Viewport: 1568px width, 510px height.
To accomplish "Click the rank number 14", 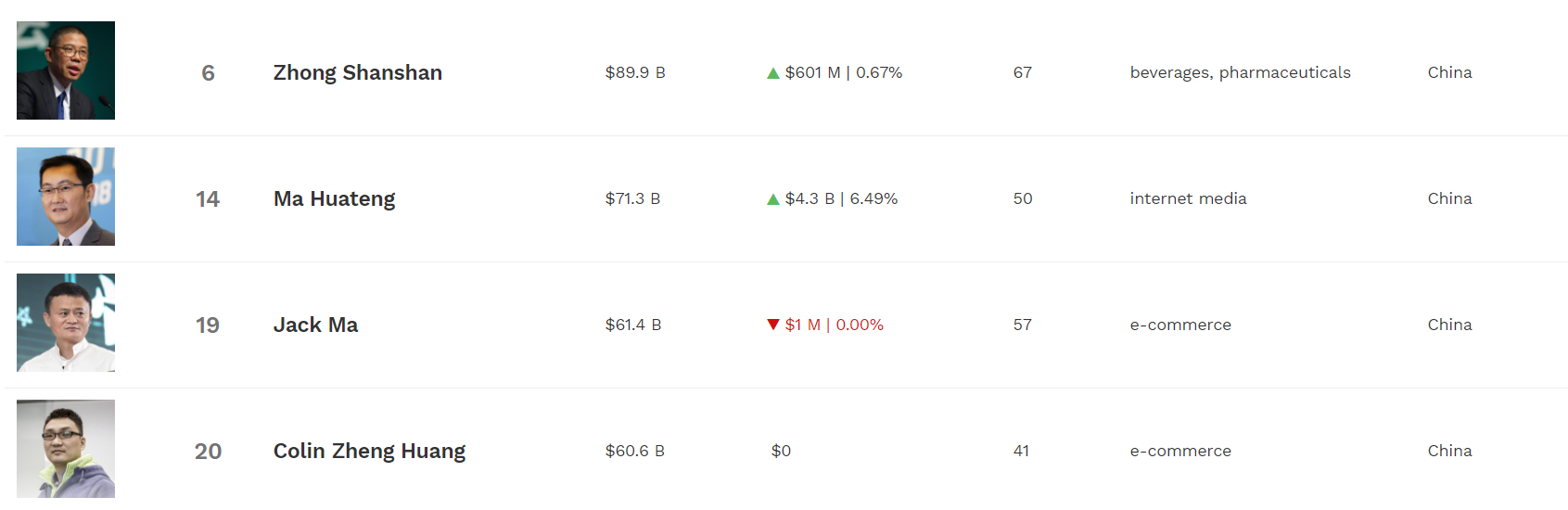I will pyautogui.click(x=208, y=199).
